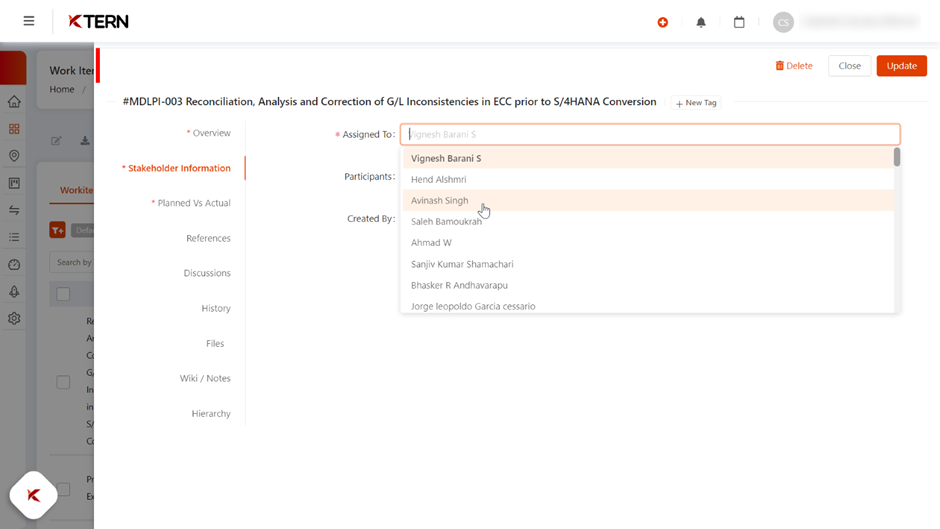Open the Files section
This screenshot has width=940, height=529.
point(215,344)
